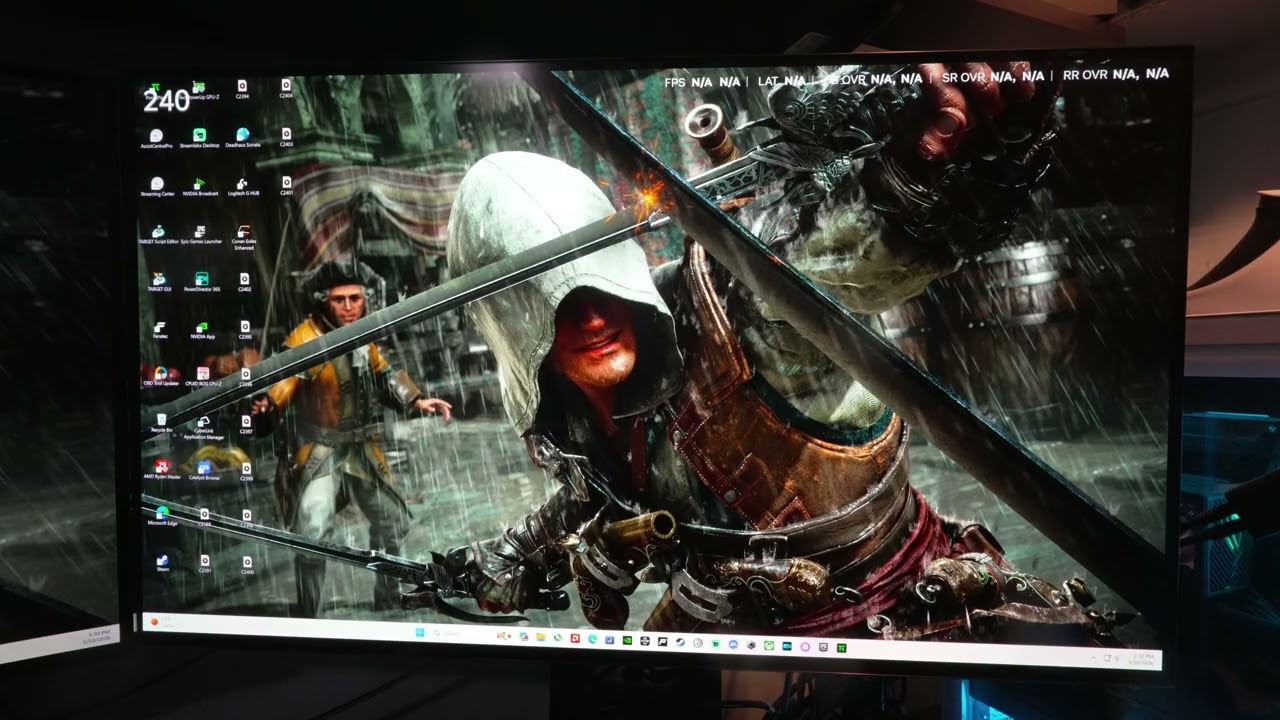Open Streaming Center desktop shortcut

[x=157, y=187]
